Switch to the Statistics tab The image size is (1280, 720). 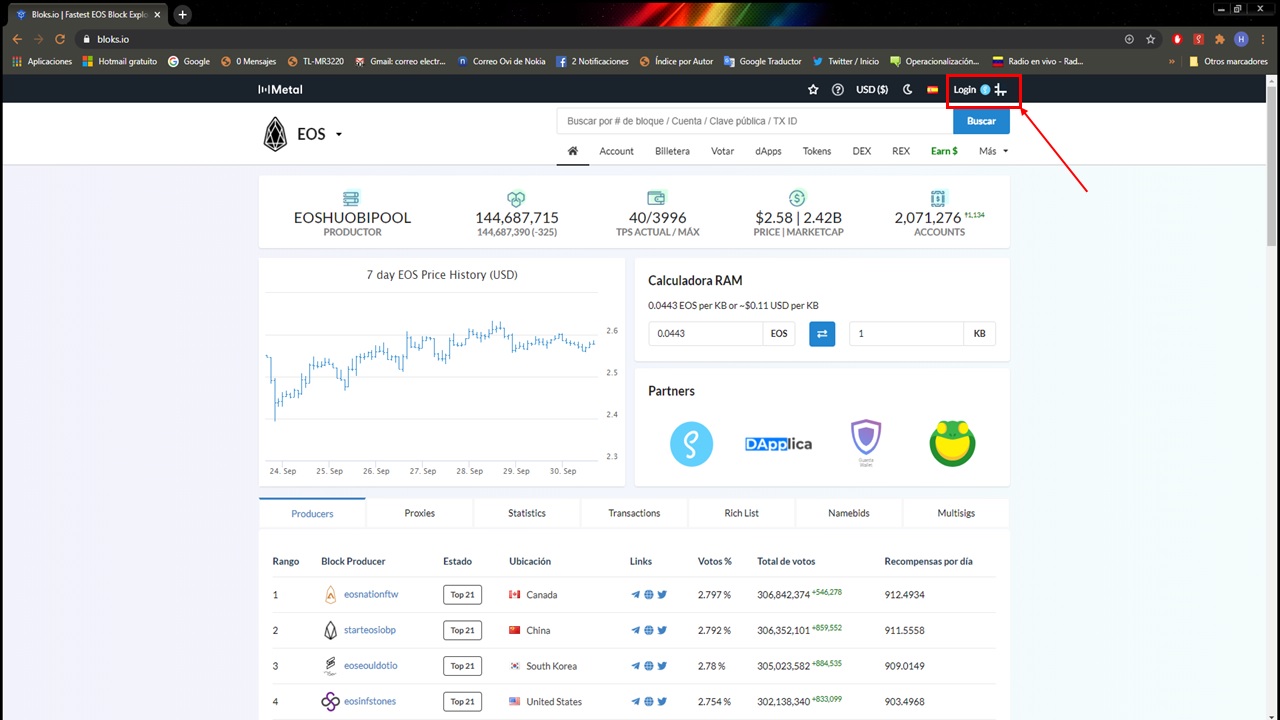tap(527, 513)
